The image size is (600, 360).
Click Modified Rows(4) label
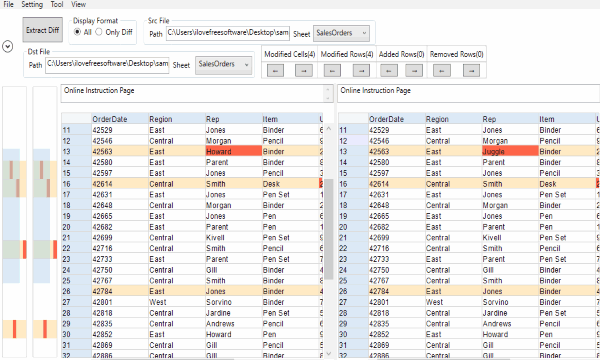(x=347, y=54)
